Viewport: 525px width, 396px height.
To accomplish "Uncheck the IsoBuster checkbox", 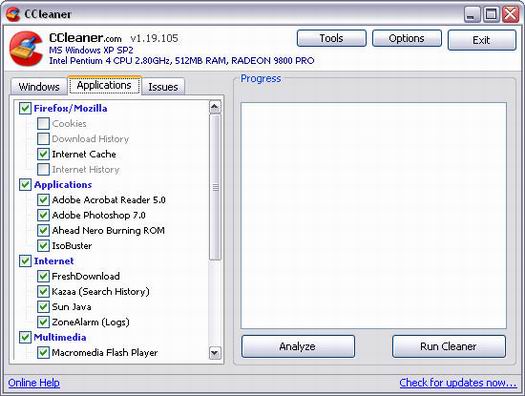I will (43, 246).
